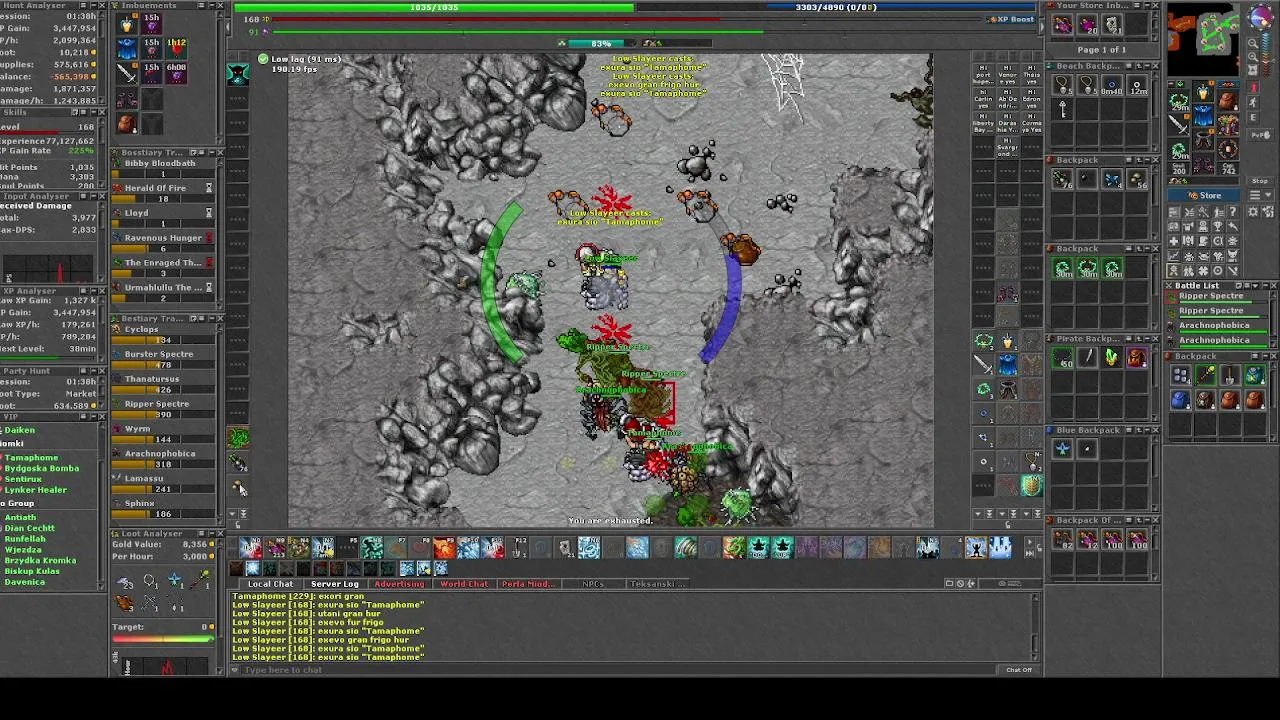The image size is (1280, 720).
Task: Open the Advertising chat tab
Action: (398, 584)
